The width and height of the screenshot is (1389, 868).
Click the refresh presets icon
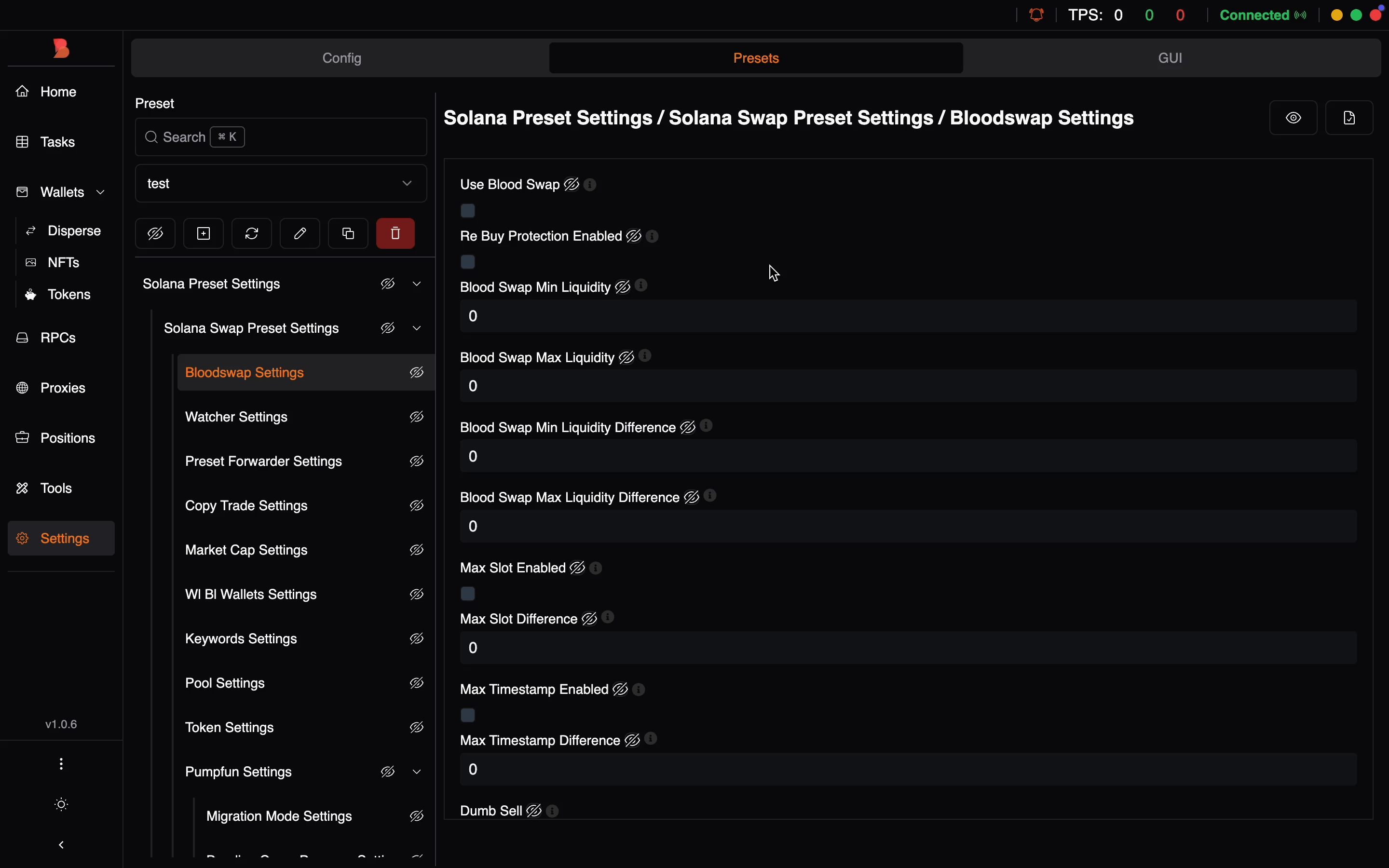point(252,233)
